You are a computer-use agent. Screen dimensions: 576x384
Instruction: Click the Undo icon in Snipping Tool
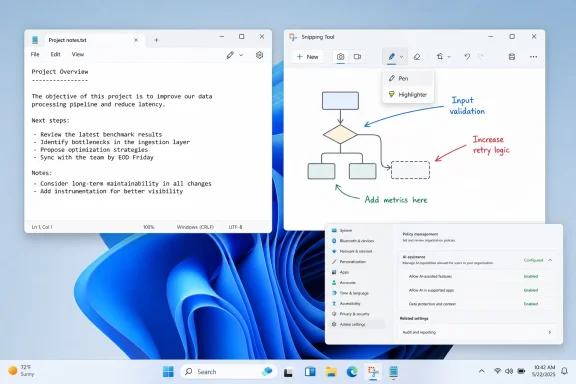(467, 56)
